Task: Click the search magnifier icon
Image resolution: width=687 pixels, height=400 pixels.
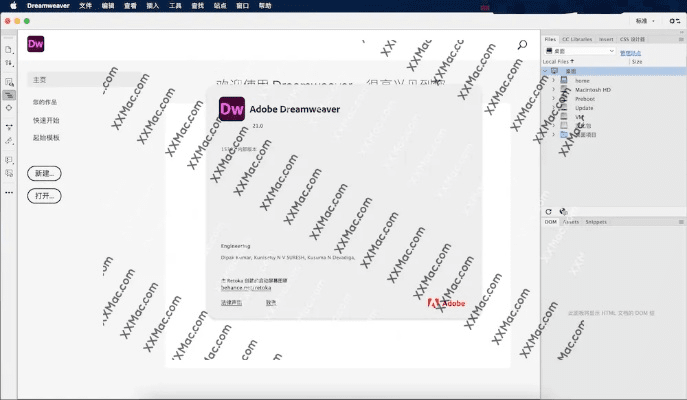Action: (x=522, y=44)
